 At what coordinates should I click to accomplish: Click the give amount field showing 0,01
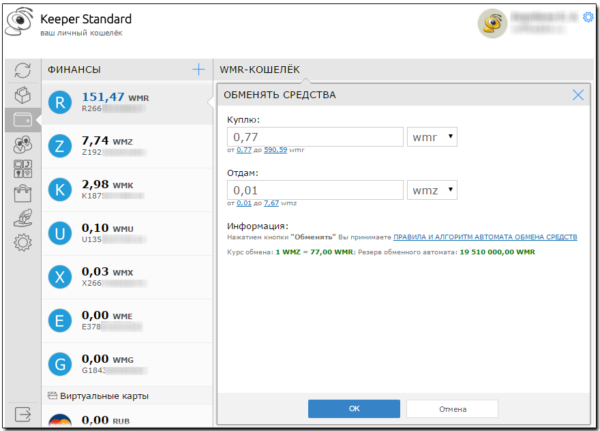point(315,190)
